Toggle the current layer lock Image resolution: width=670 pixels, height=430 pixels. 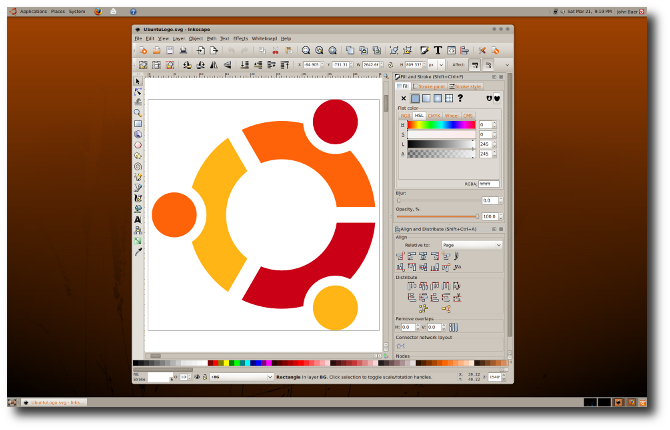pyautogui.click(x=205, y=377)
